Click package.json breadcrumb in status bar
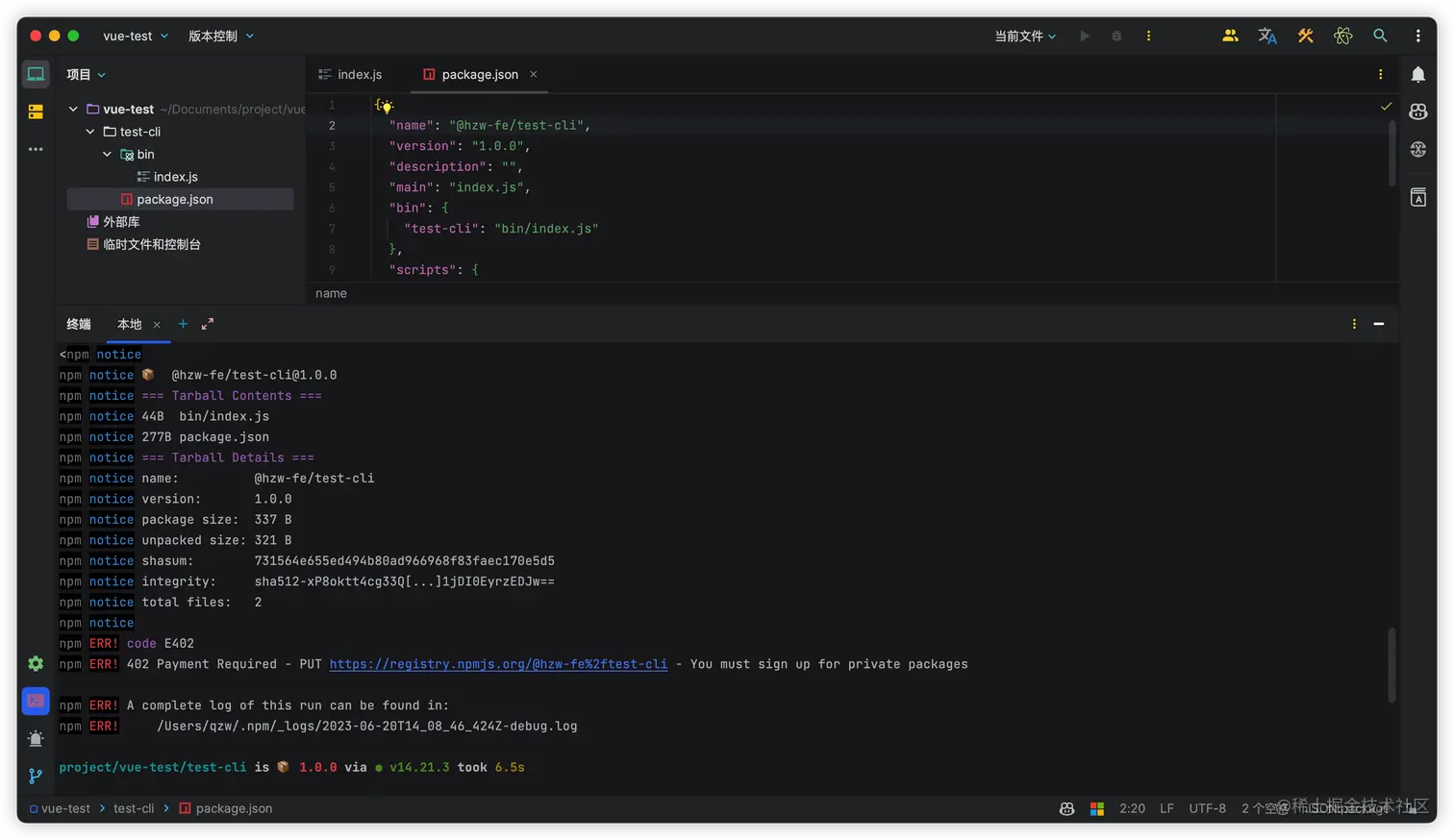The width and height of the screenshot is (1454, 840). pos(225,808)
